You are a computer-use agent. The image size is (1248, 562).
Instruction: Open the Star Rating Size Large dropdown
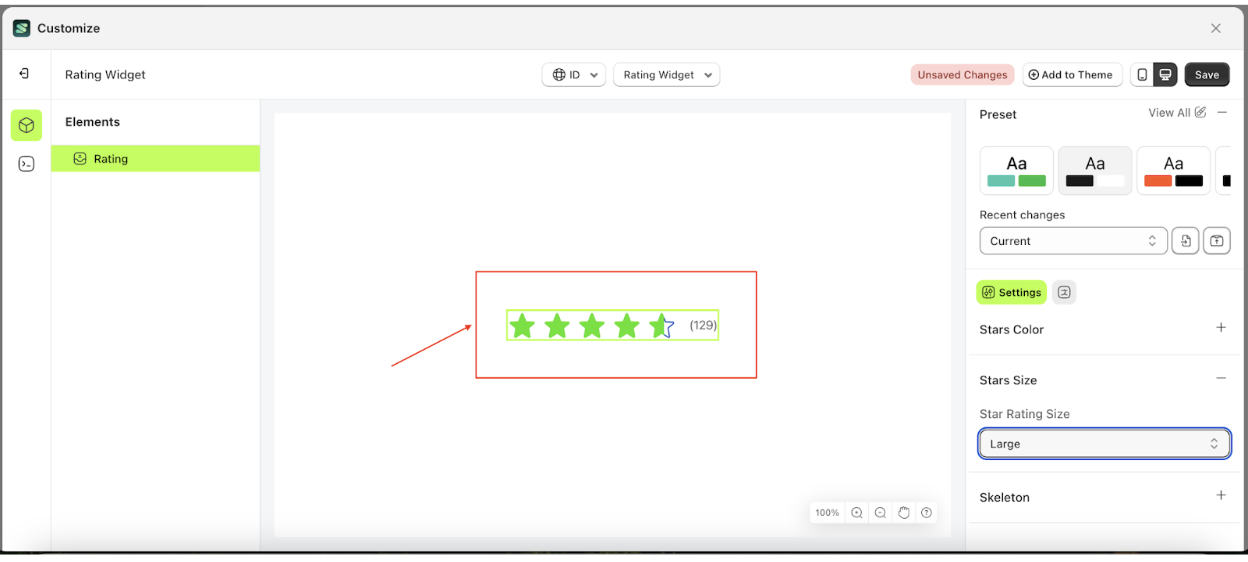coord(1104,444)
